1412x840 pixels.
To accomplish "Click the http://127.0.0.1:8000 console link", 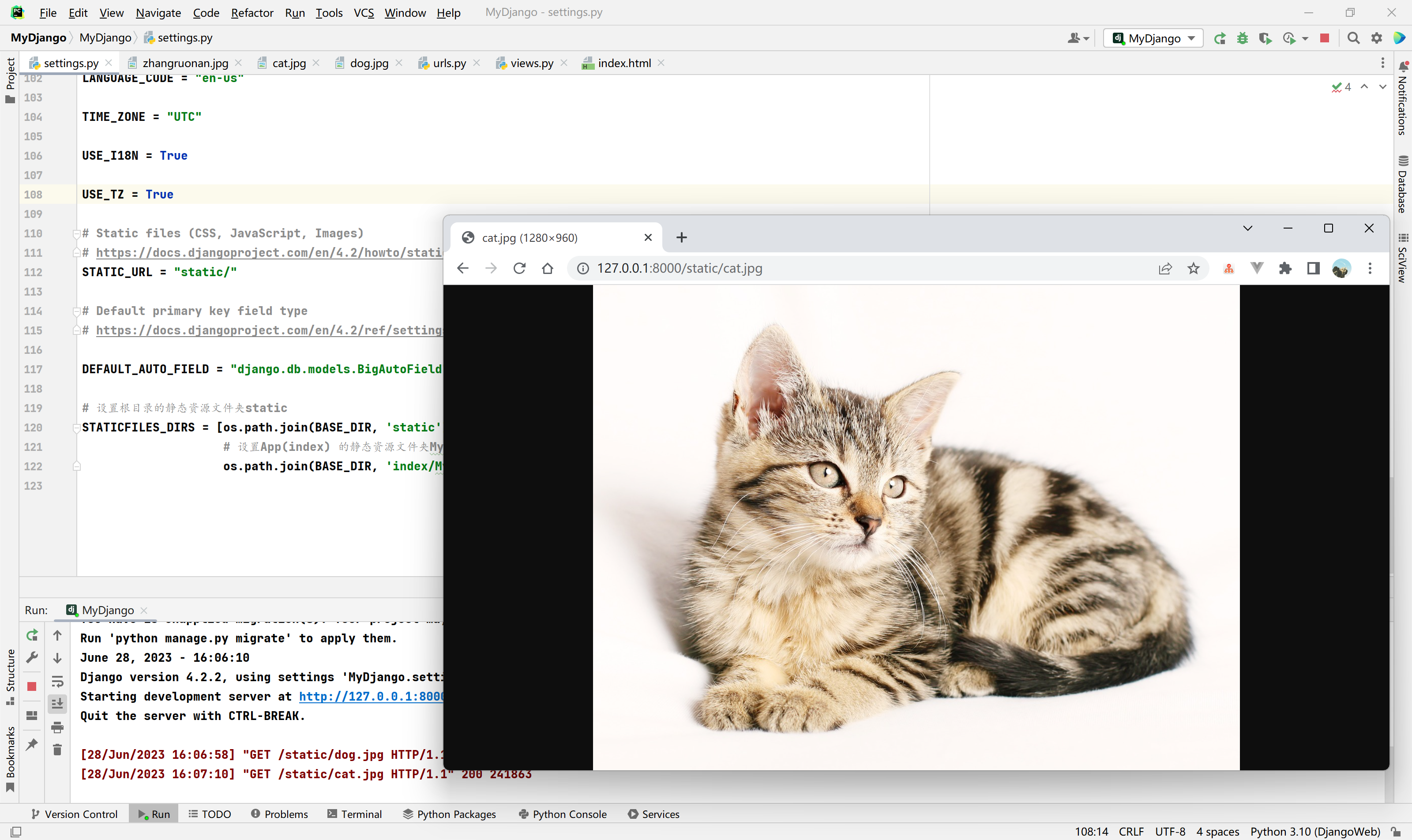I will [371, 696].
